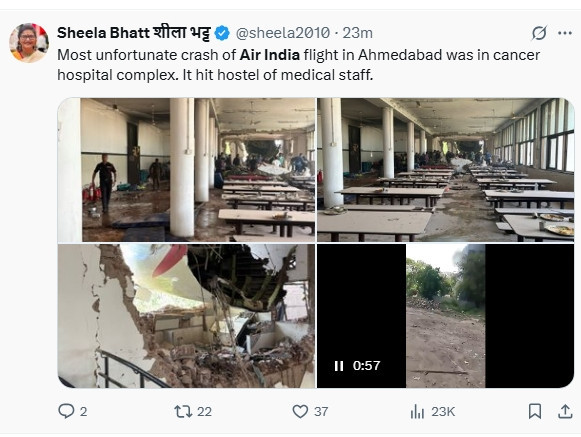Open dining hall photo with walking man
Screen dimensions: 581x437
187,170
